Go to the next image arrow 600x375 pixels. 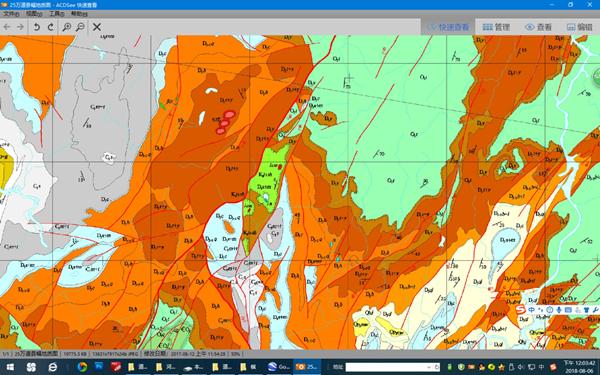tap(20, 27)
